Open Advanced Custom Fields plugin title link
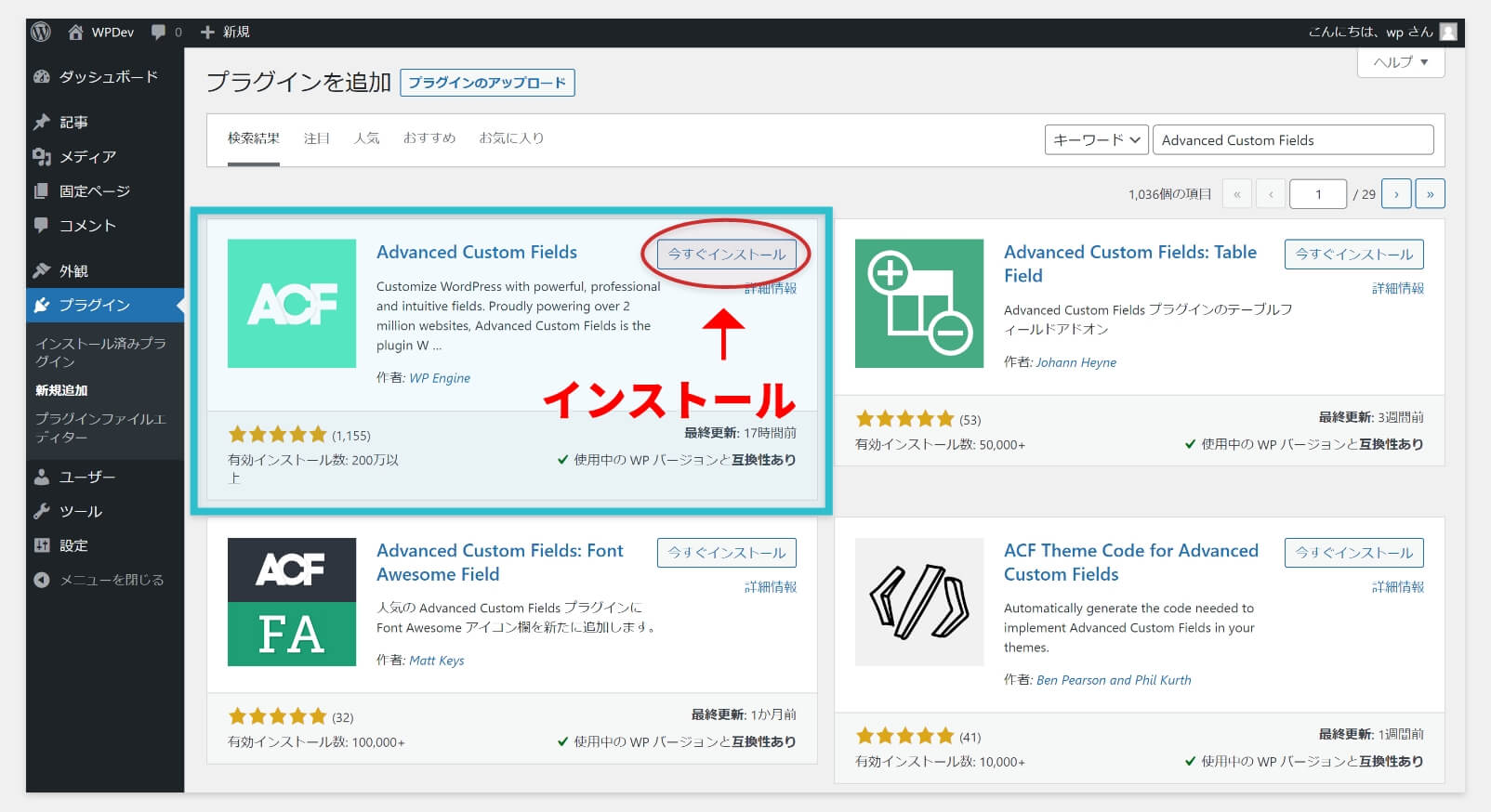Screen dimensions: 1491x812 point(477,252)
